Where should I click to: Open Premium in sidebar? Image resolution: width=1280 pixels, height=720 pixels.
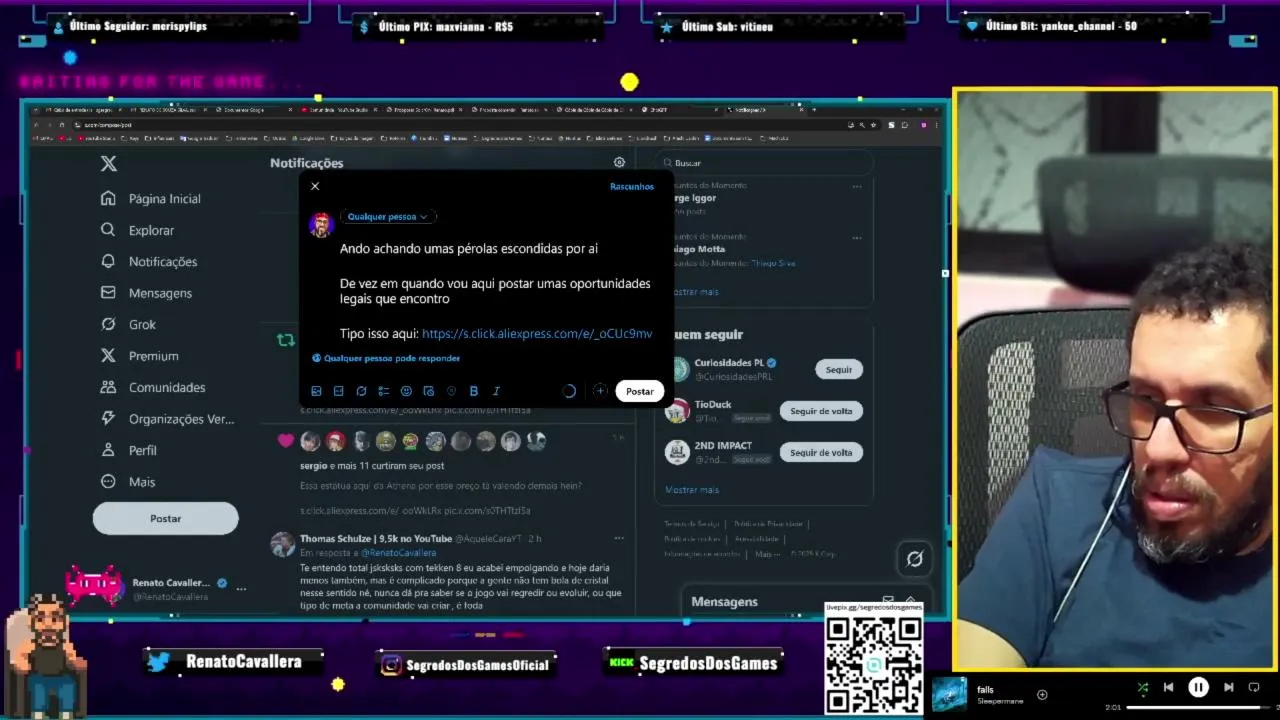(x=139, y=356)
